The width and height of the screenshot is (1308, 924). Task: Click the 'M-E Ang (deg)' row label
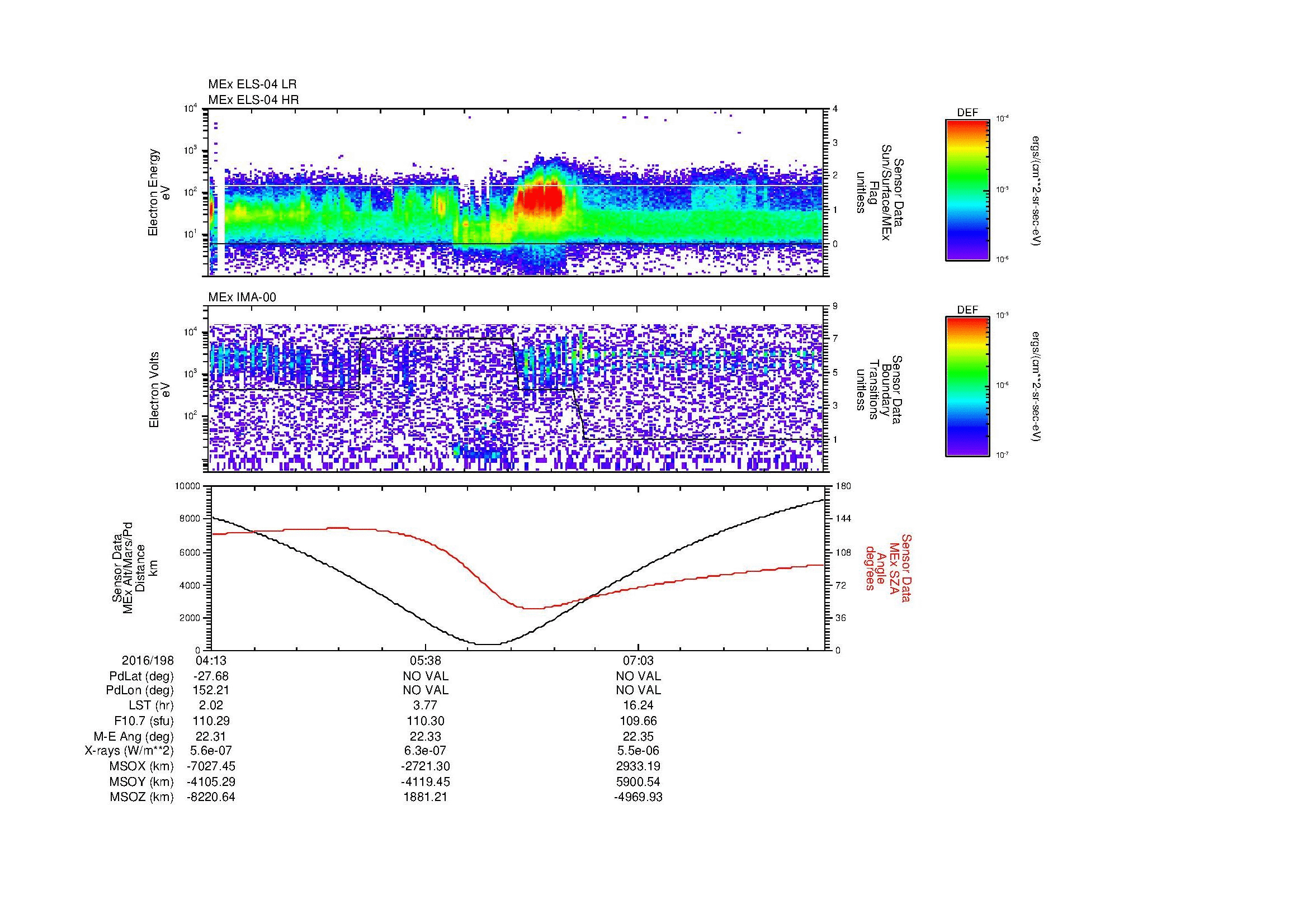pyautogui.click(x=134, y=736)
